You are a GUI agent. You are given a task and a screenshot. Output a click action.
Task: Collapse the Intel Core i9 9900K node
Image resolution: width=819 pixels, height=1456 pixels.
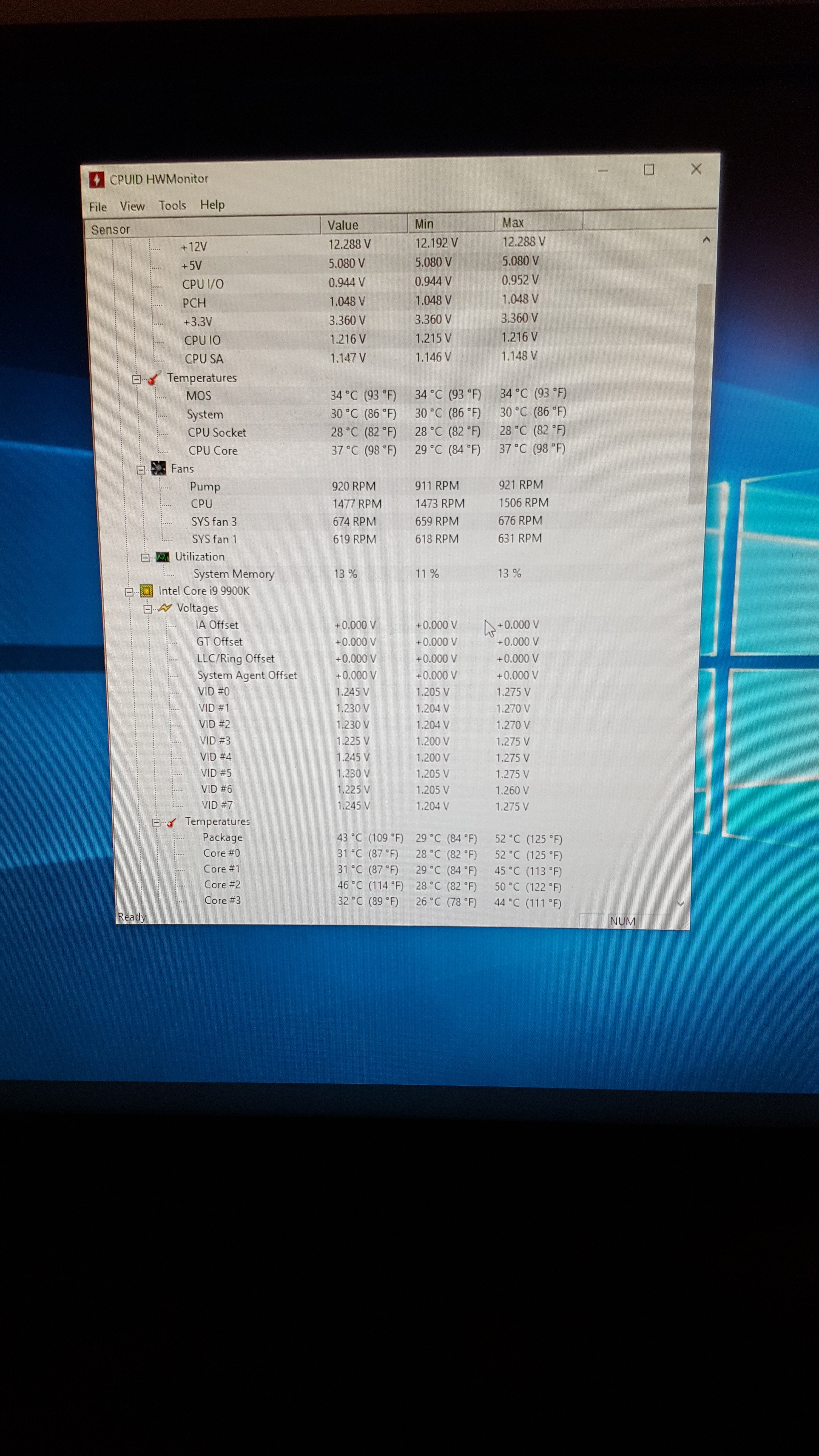coord(129,592)
